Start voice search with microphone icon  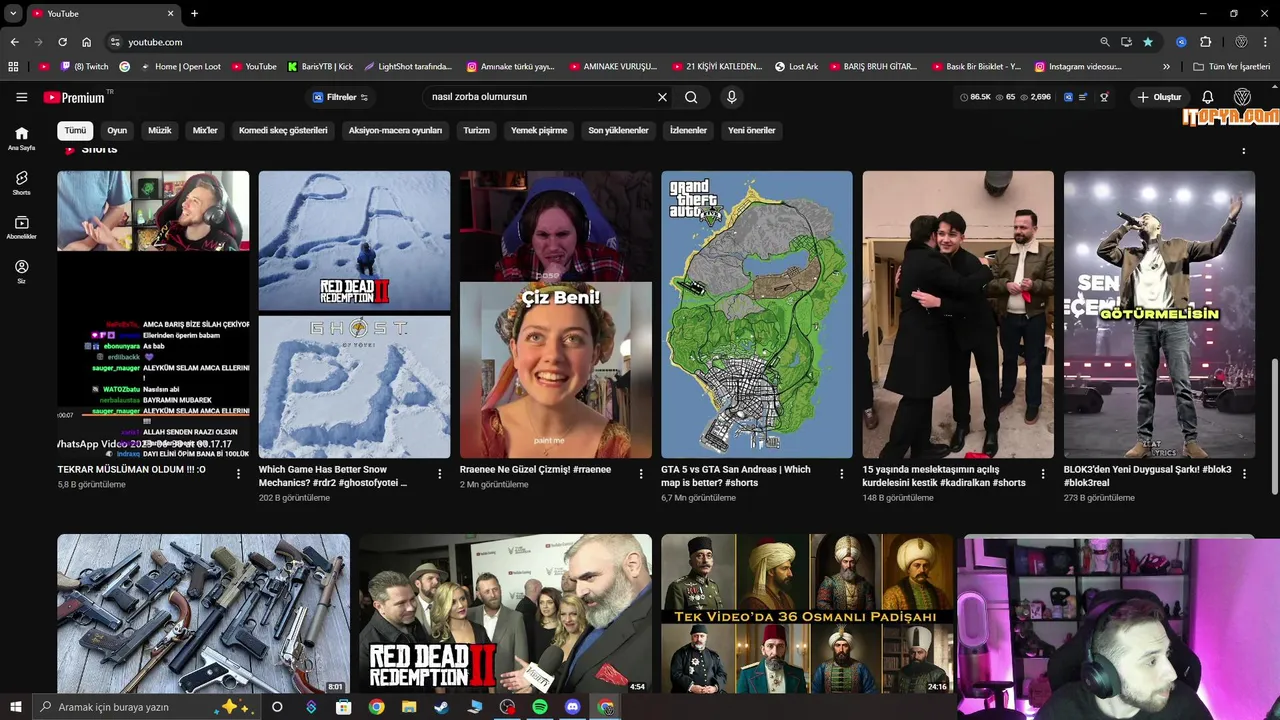[731, 97]
